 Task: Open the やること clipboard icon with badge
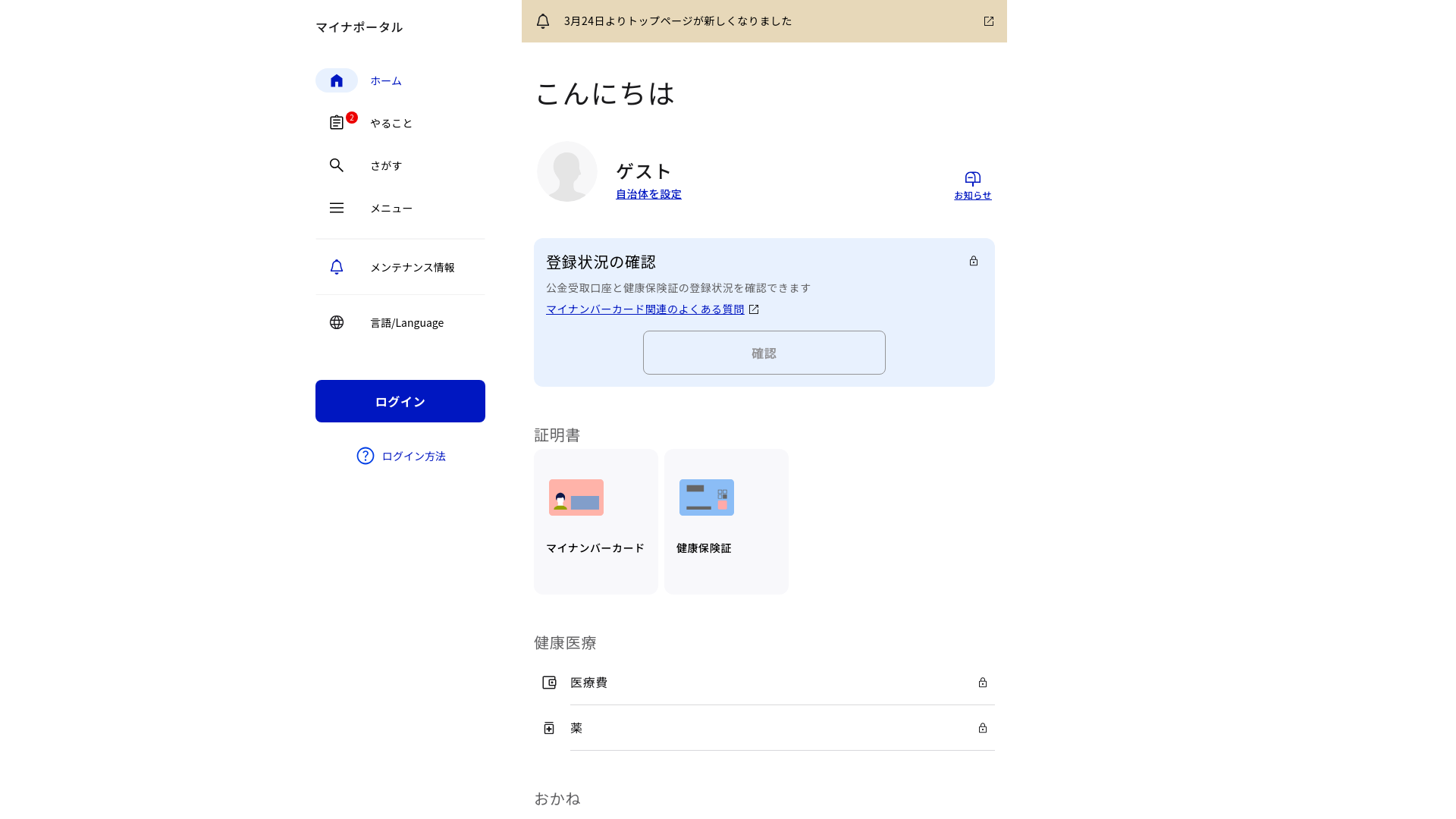[x=337, y=123]
